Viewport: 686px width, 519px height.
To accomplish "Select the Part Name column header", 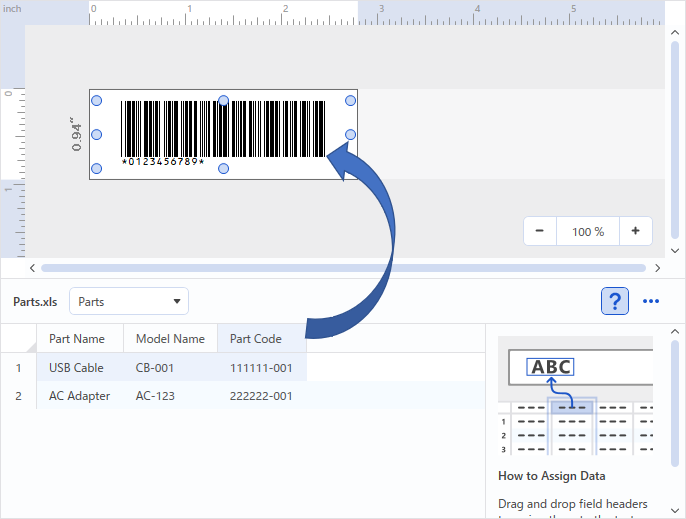I will [77, 339].
